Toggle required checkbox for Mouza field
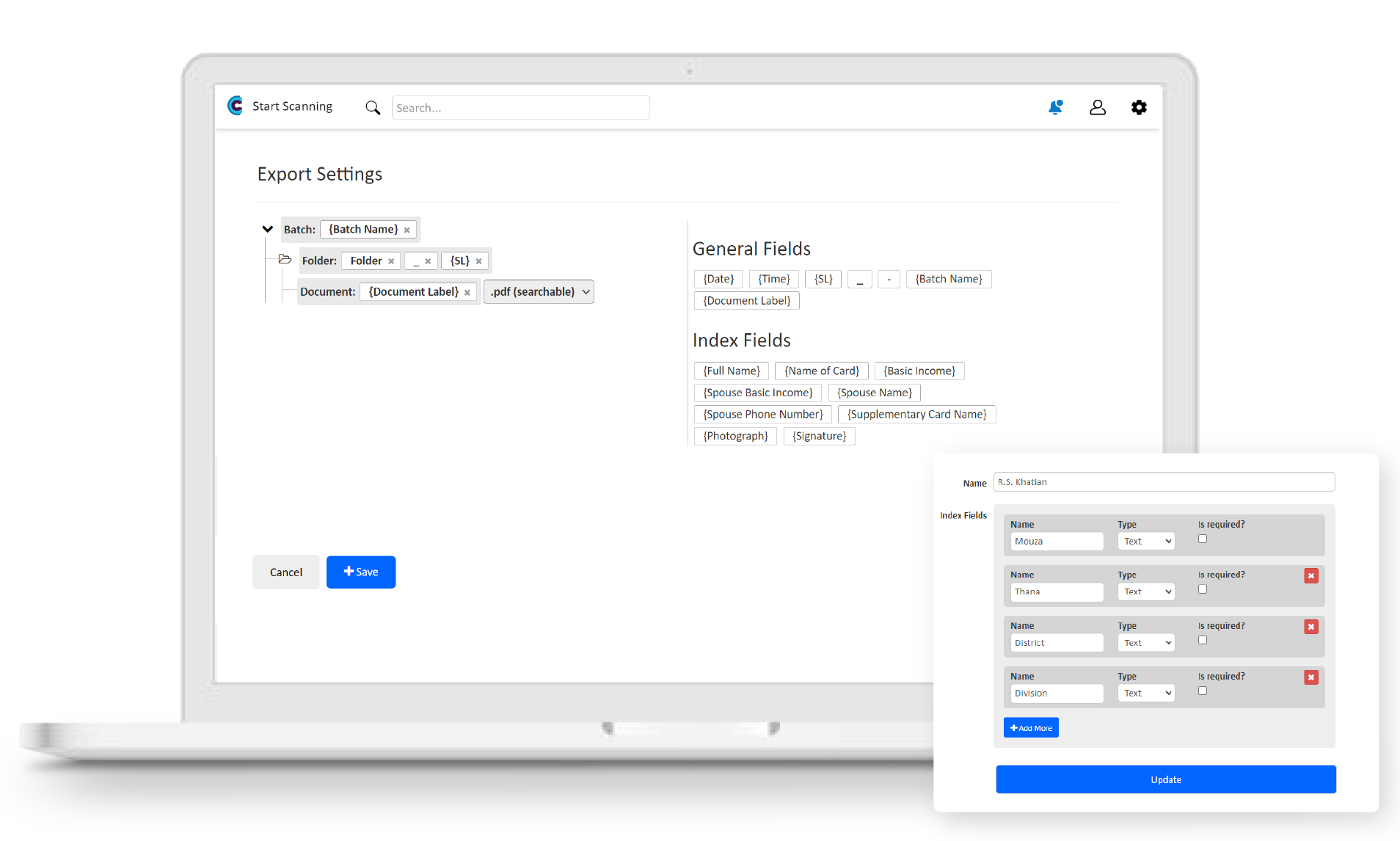Screen dimensions: 1400x841 click(1203, 539)
